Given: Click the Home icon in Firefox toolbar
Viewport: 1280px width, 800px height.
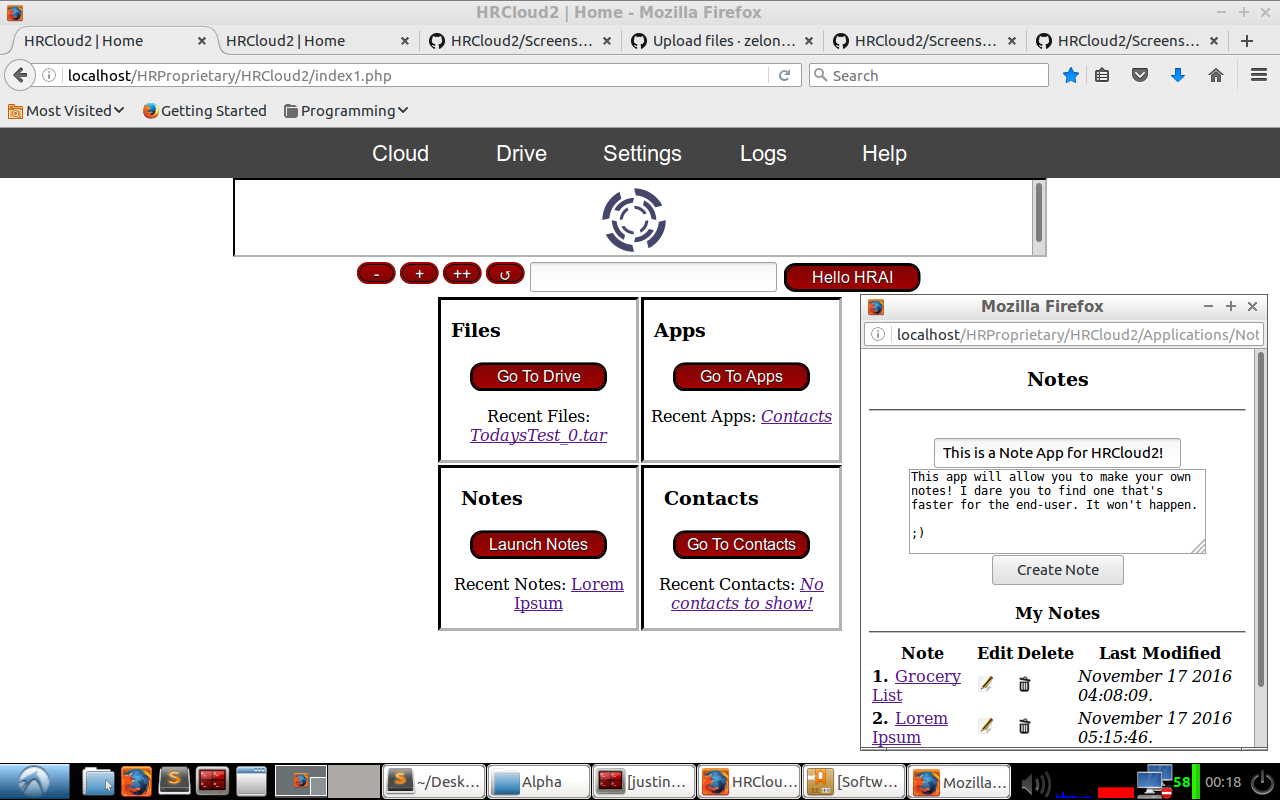Looking at the screenshot, I should (x=1214, y=74).
